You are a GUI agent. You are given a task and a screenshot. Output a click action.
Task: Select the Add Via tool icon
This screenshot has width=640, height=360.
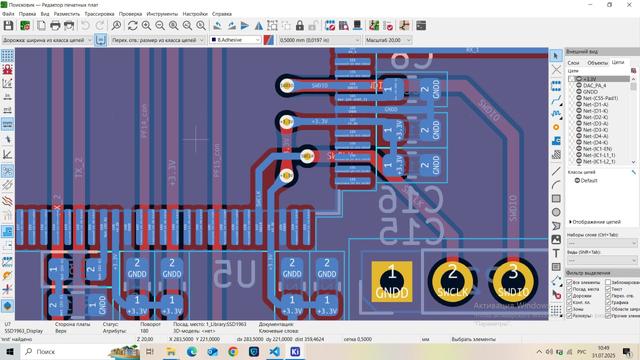coord(556,127)
